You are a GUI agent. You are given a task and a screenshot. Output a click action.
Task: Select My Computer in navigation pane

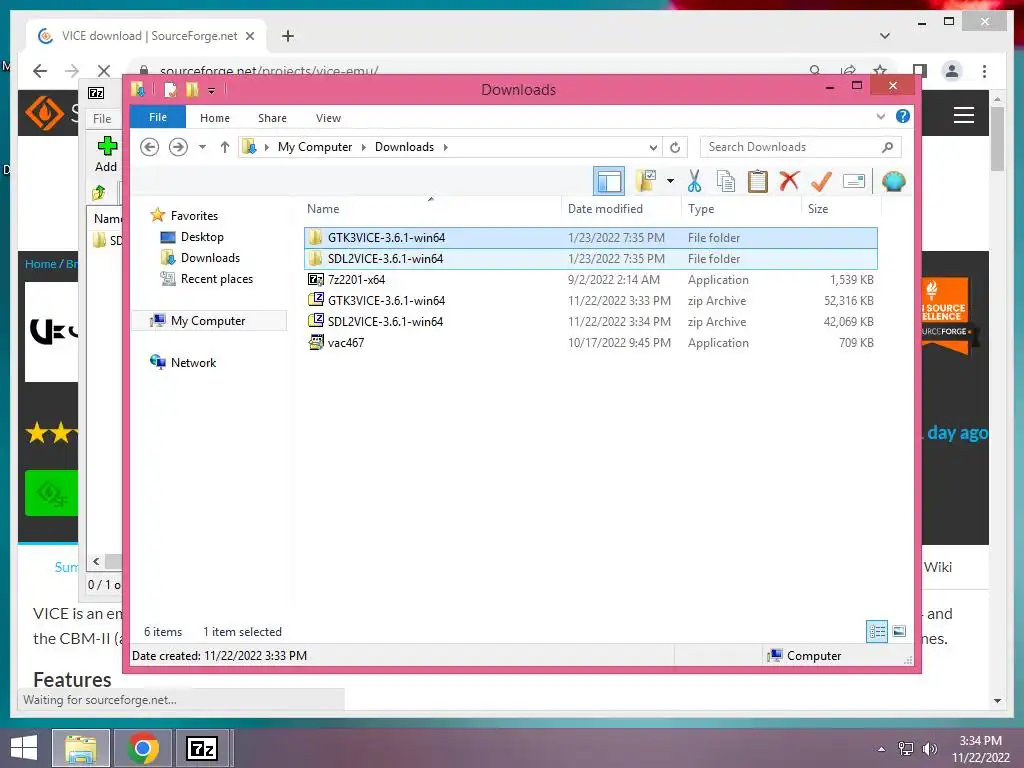(208, 321)
